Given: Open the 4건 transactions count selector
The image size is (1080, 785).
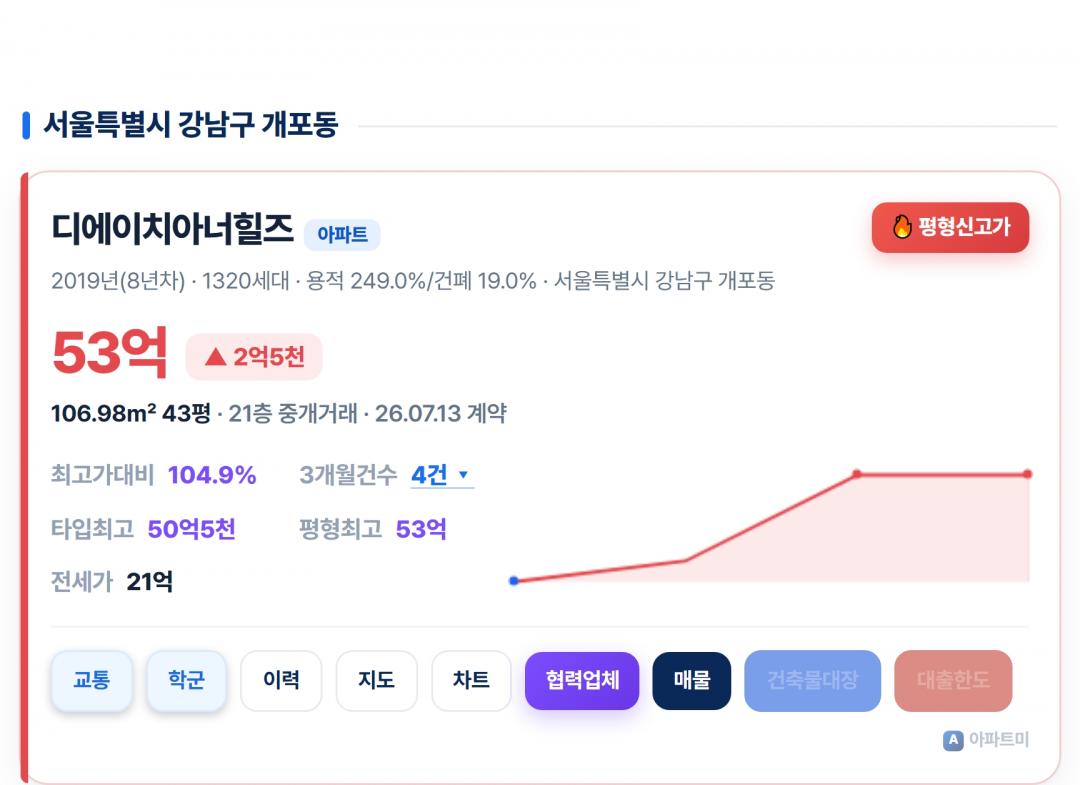Looking at the screenshot, I should [x=442, y=475].
